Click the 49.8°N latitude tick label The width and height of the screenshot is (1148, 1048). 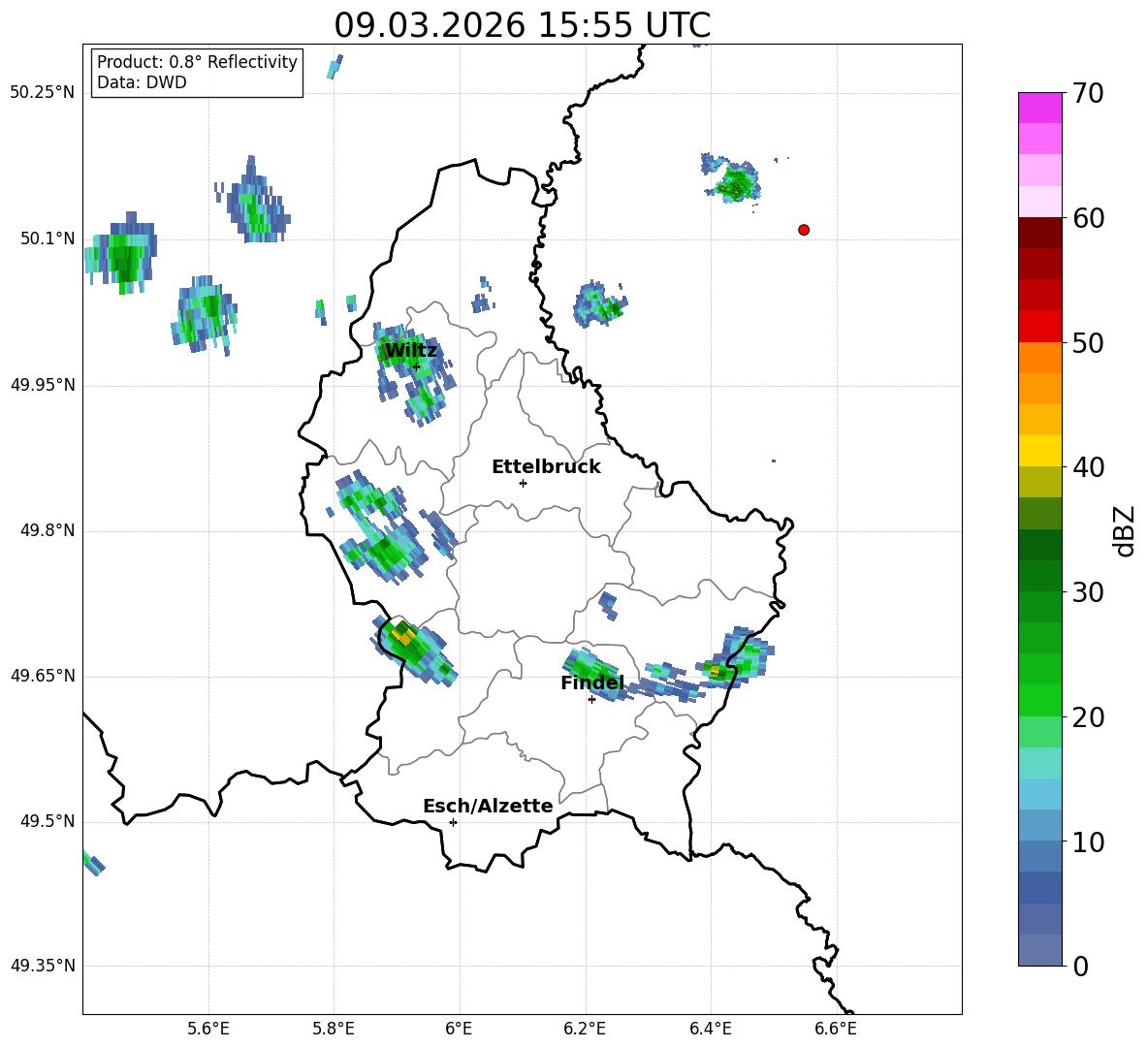click(x=48, y=530)
